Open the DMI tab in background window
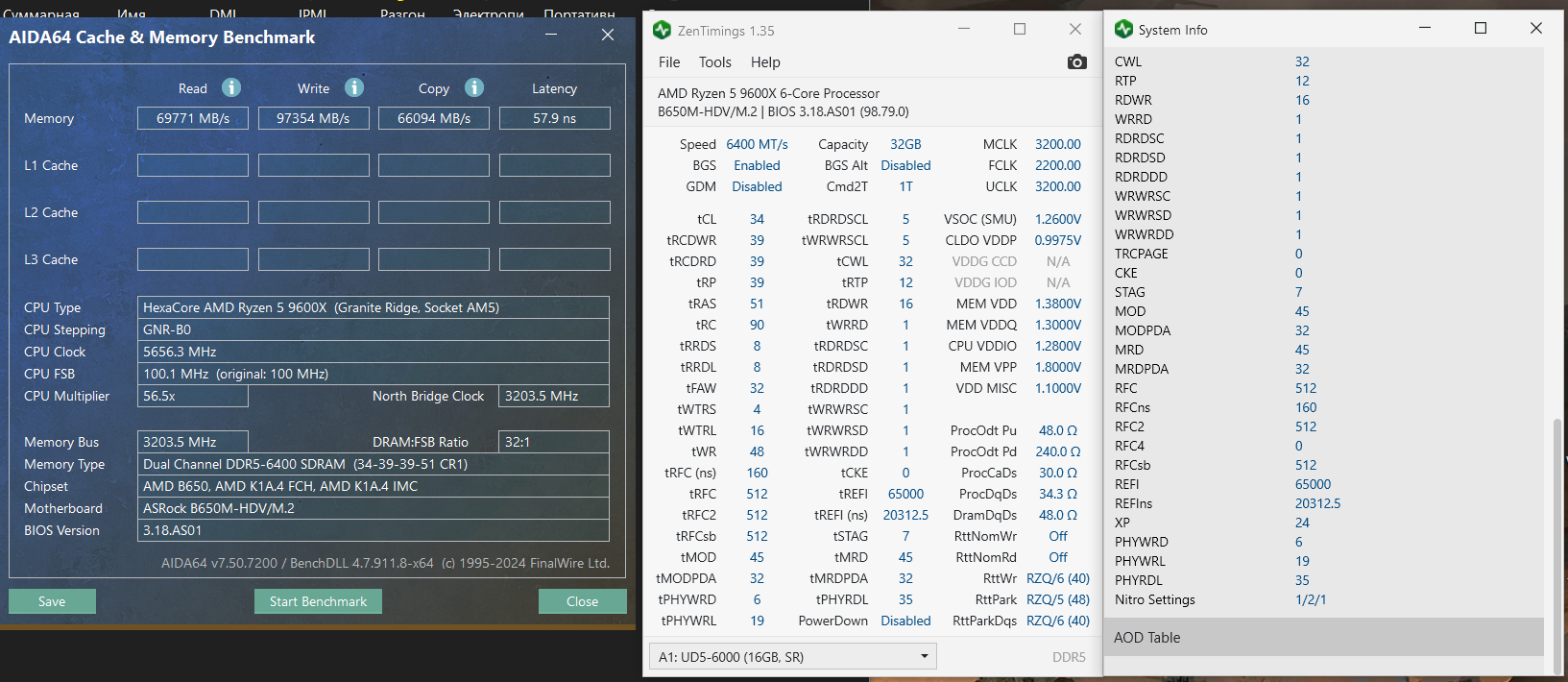 click(x=223, y=13)
